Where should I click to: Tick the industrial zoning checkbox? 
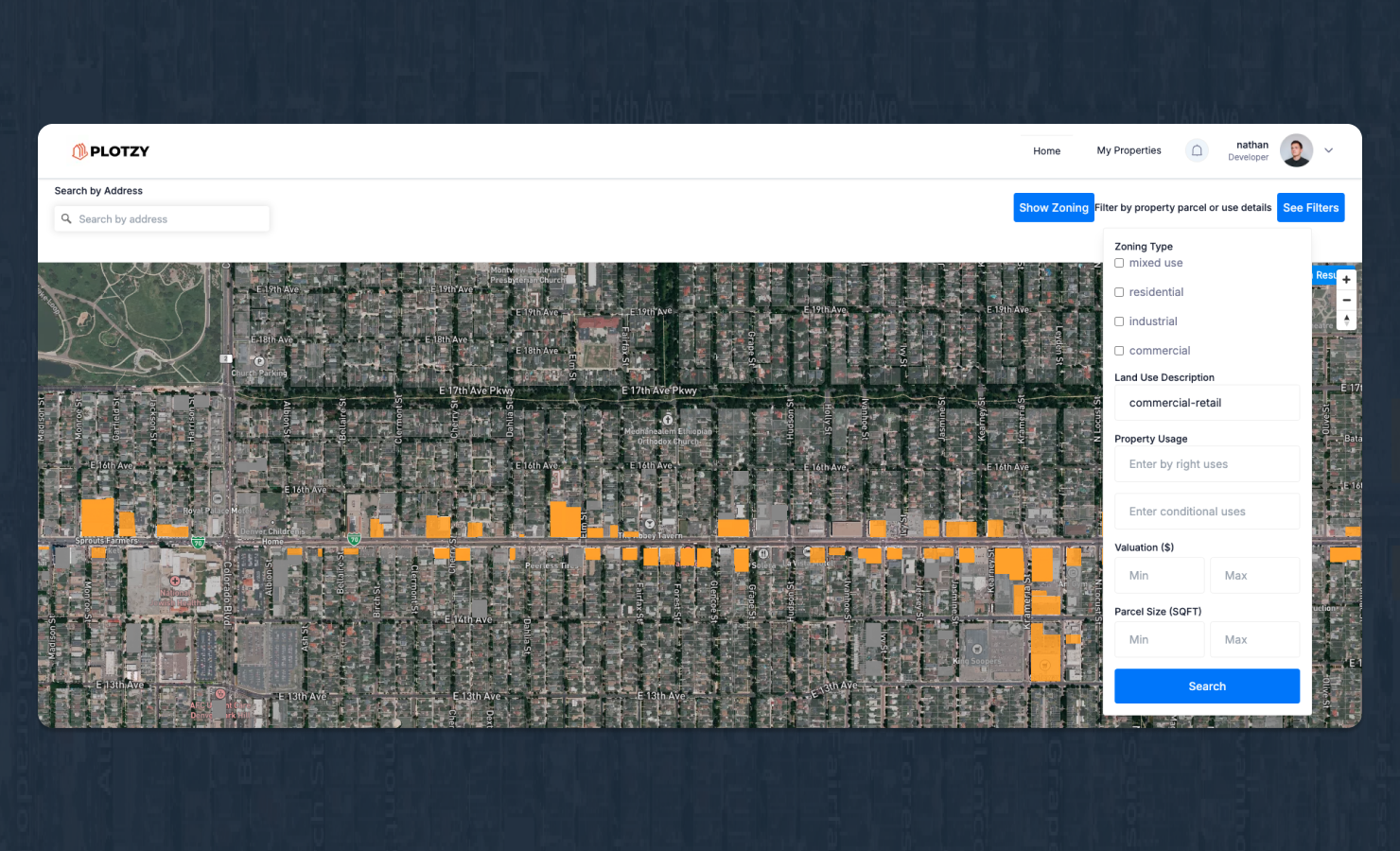1119,321
